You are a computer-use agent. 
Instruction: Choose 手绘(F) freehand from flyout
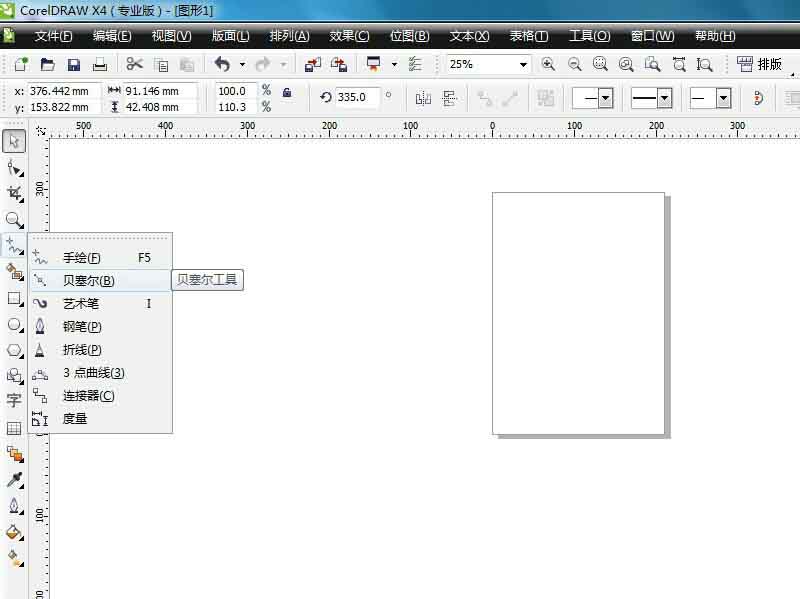click(101, 258)
